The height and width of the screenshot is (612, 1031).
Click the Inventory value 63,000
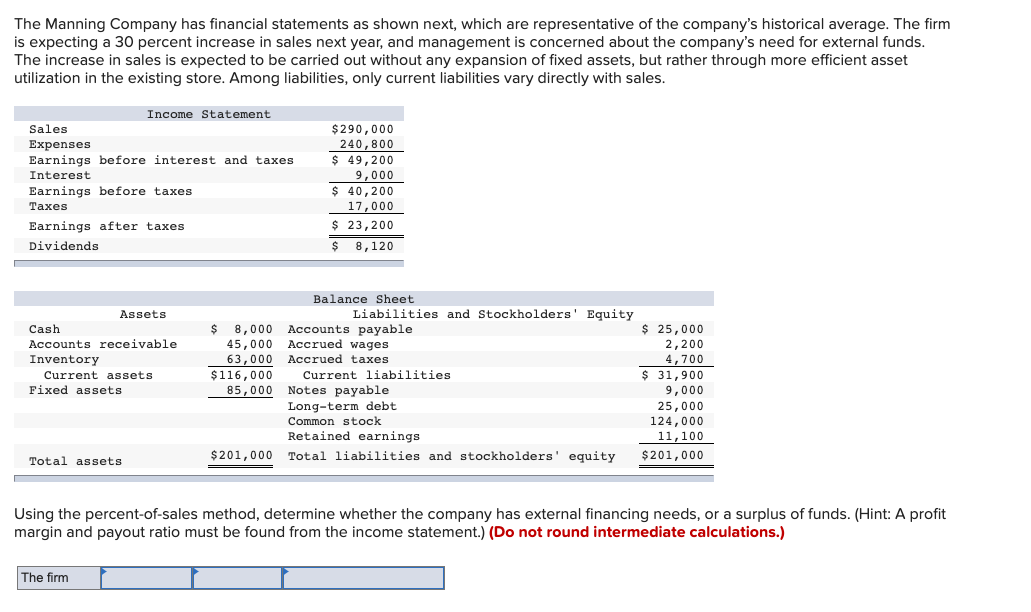[249, 360]
